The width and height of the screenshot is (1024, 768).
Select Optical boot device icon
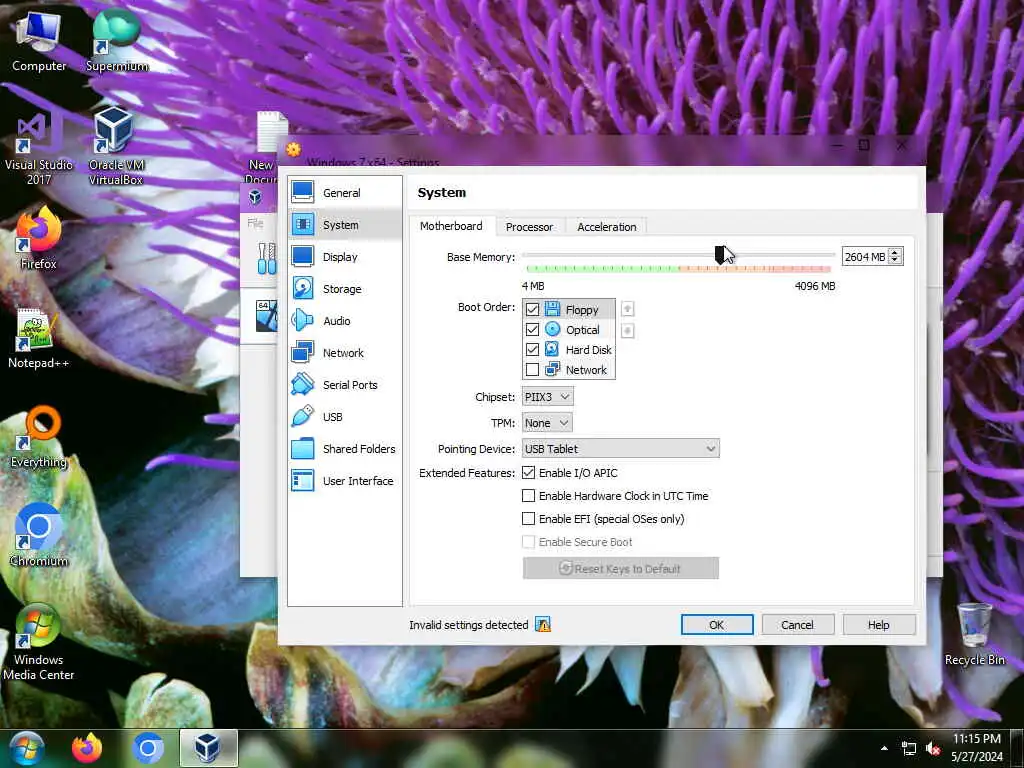(552, 329)
